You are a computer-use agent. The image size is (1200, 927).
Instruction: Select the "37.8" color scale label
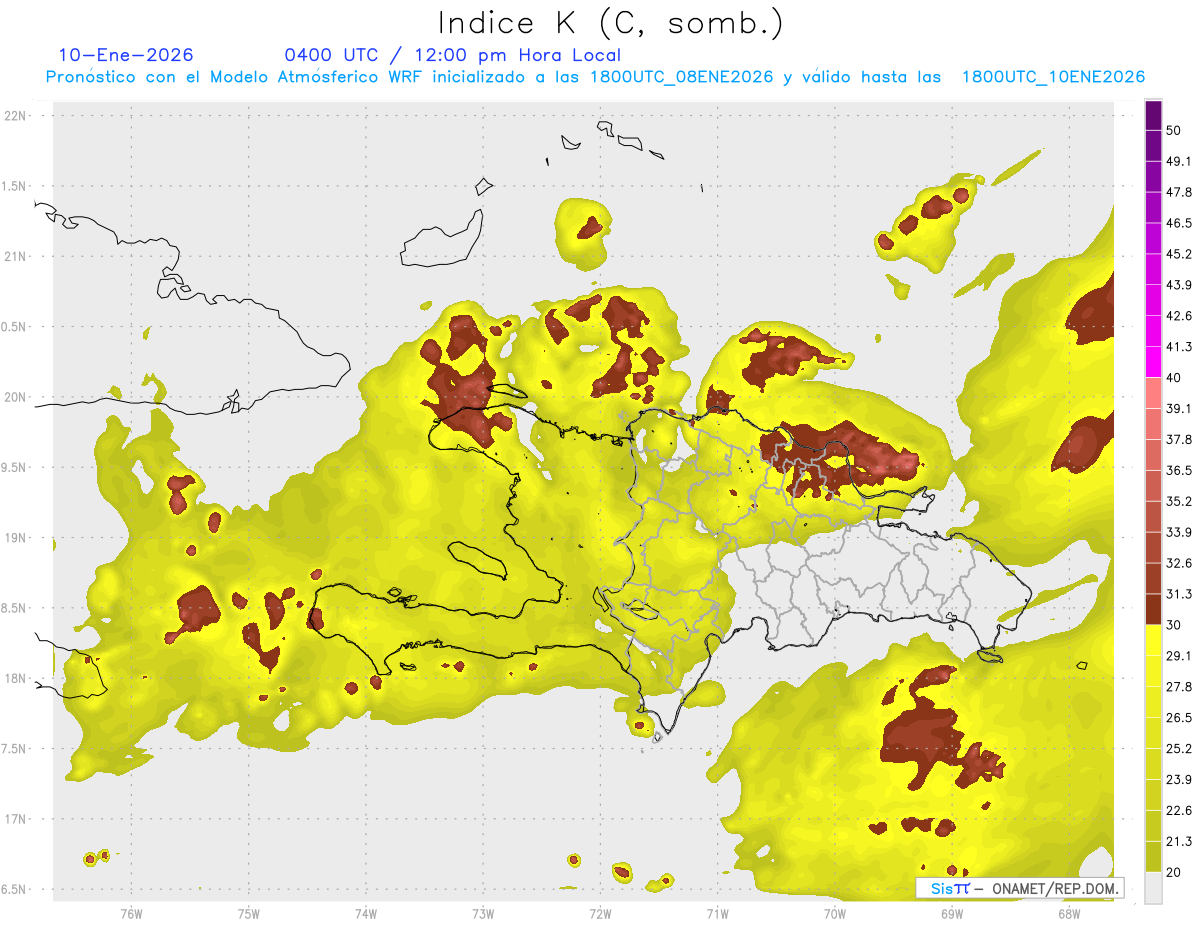coord(1180,439)
